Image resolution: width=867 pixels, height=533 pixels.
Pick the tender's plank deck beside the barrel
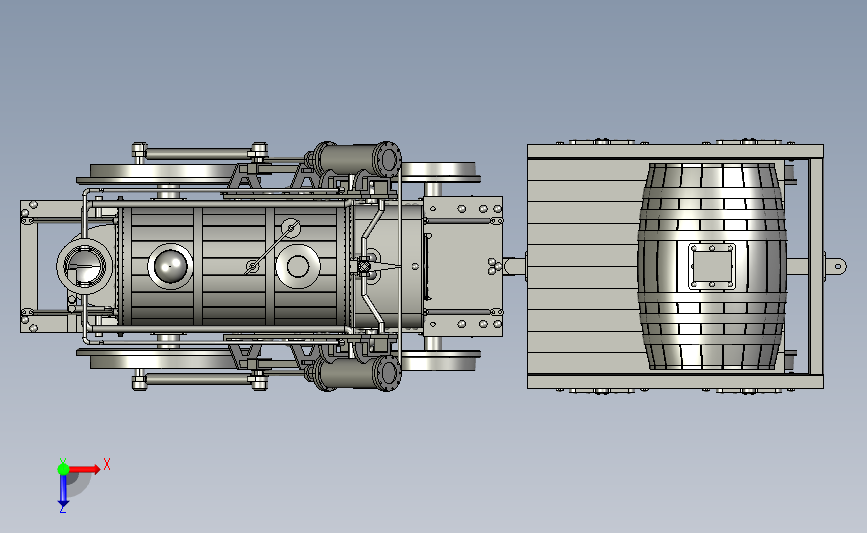tap(583, 266)
